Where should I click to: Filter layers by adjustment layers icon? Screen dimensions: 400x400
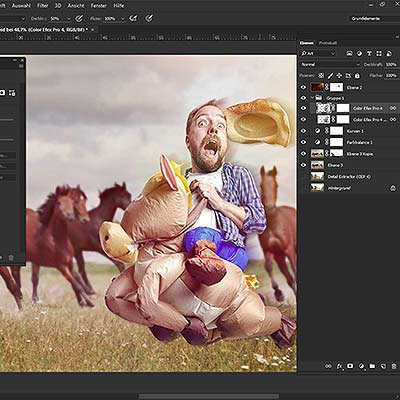359,53
